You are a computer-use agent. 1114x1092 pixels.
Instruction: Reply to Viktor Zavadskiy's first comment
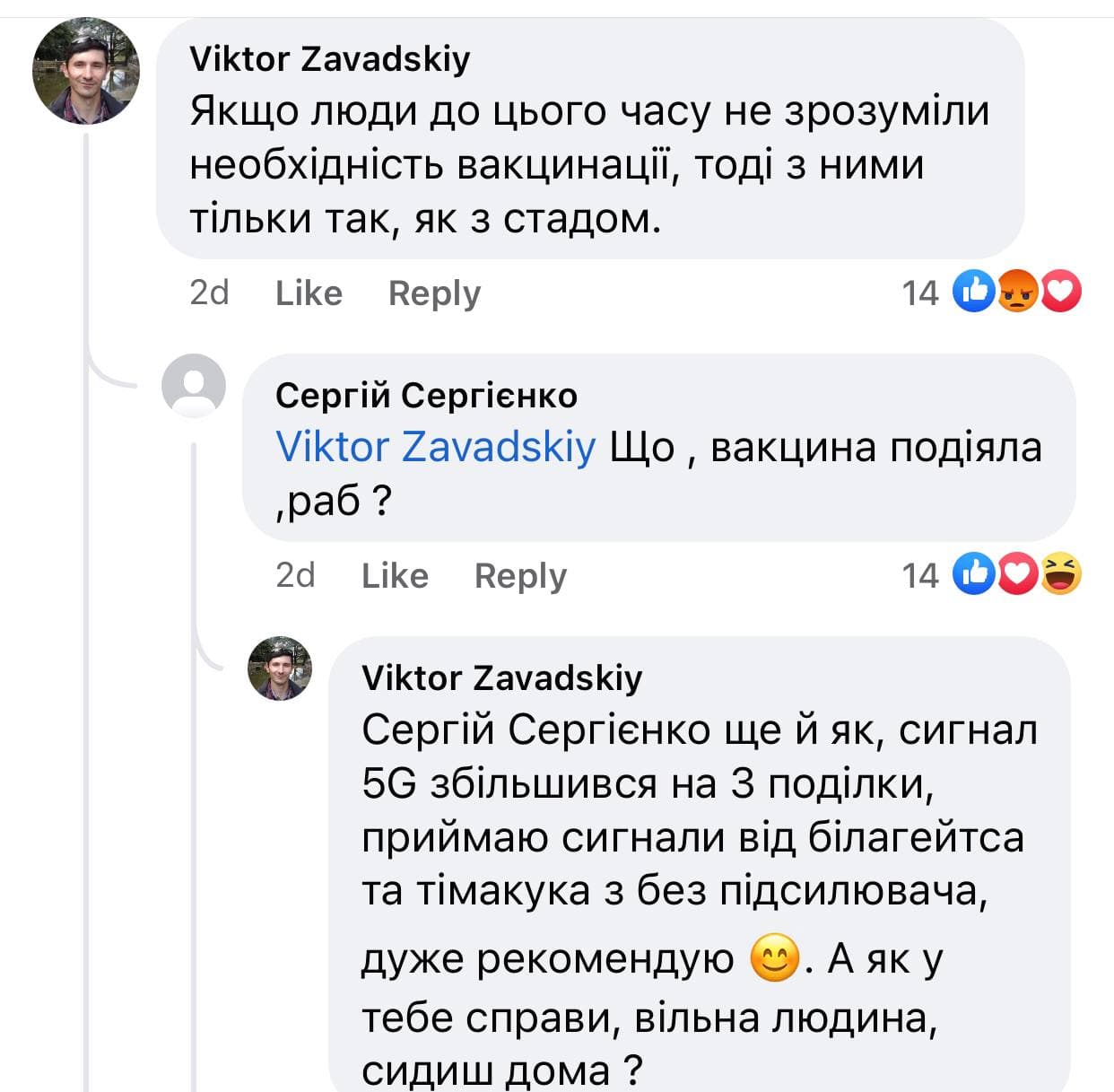(x=434, y=293)
